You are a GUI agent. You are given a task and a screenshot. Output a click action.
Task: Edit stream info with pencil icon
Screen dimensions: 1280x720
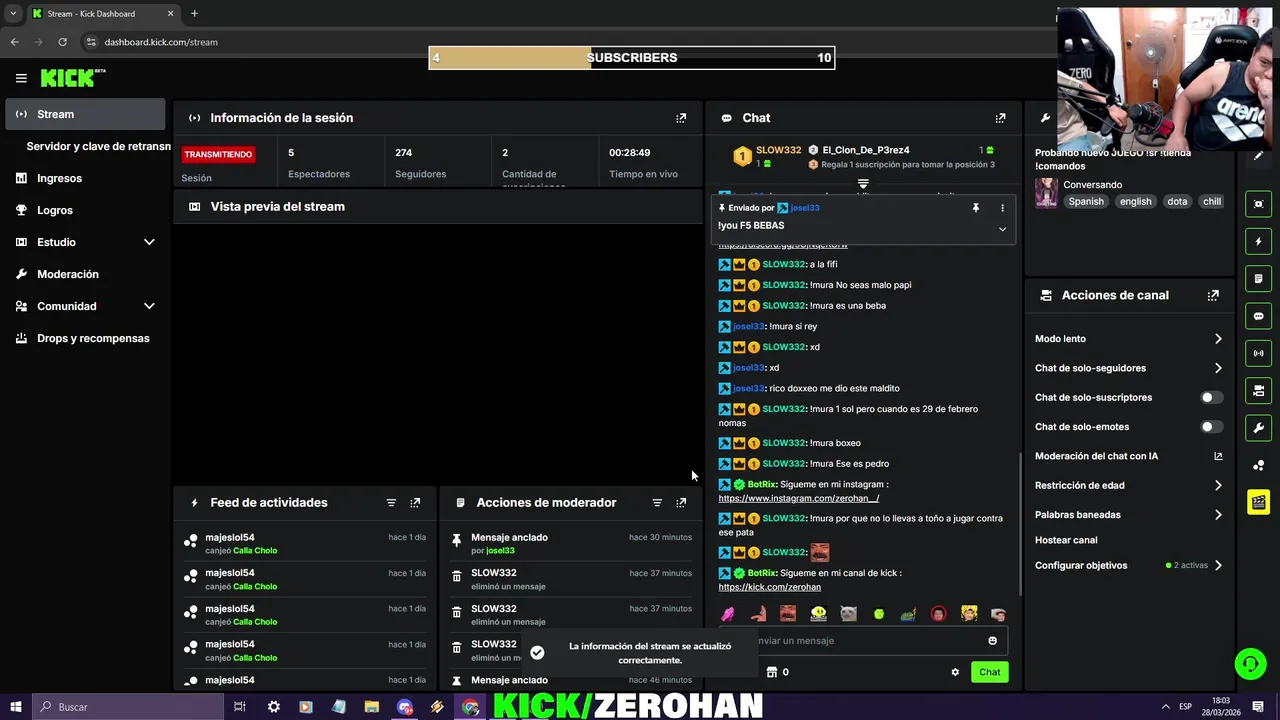(1259, 156)
